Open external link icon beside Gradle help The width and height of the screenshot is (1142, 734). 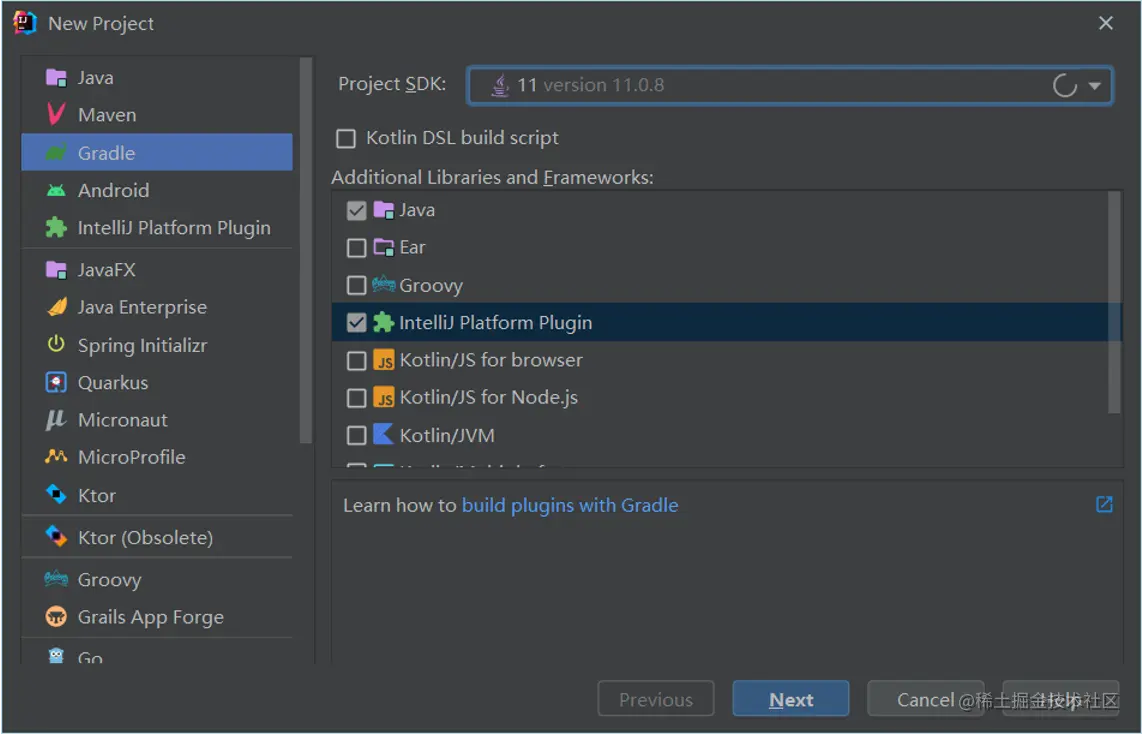tap(1104, 505)
